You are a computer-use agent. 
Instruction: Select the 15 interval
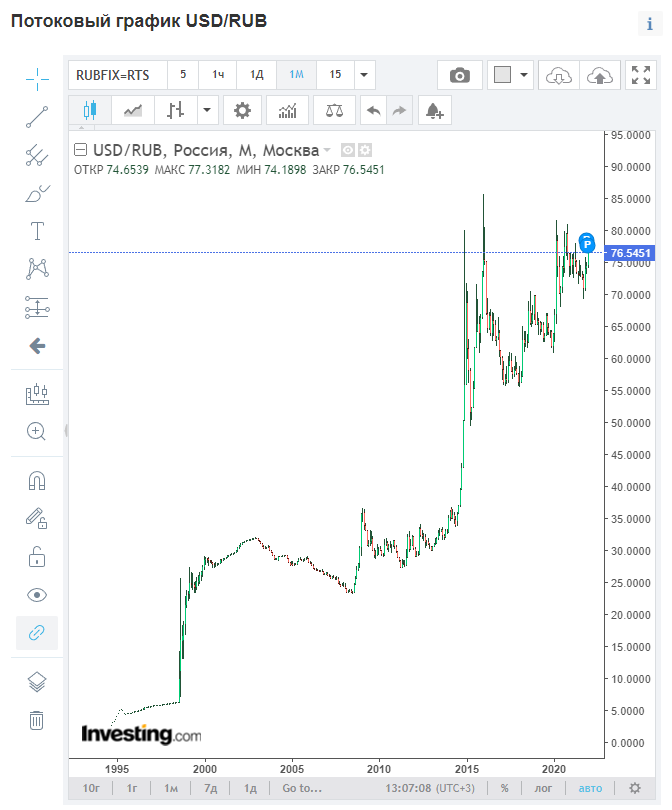335,75
